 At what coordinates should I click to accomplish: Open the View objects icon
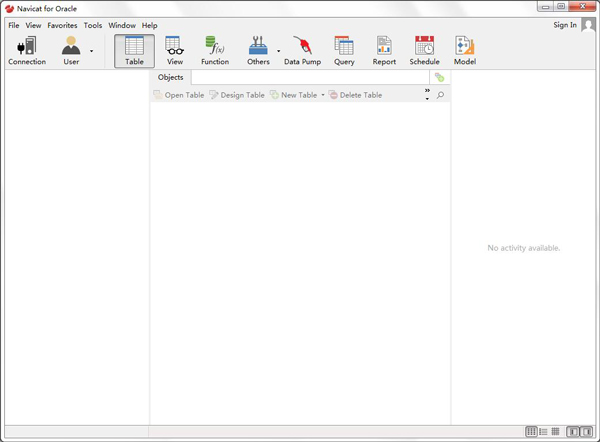coord(174,51)
